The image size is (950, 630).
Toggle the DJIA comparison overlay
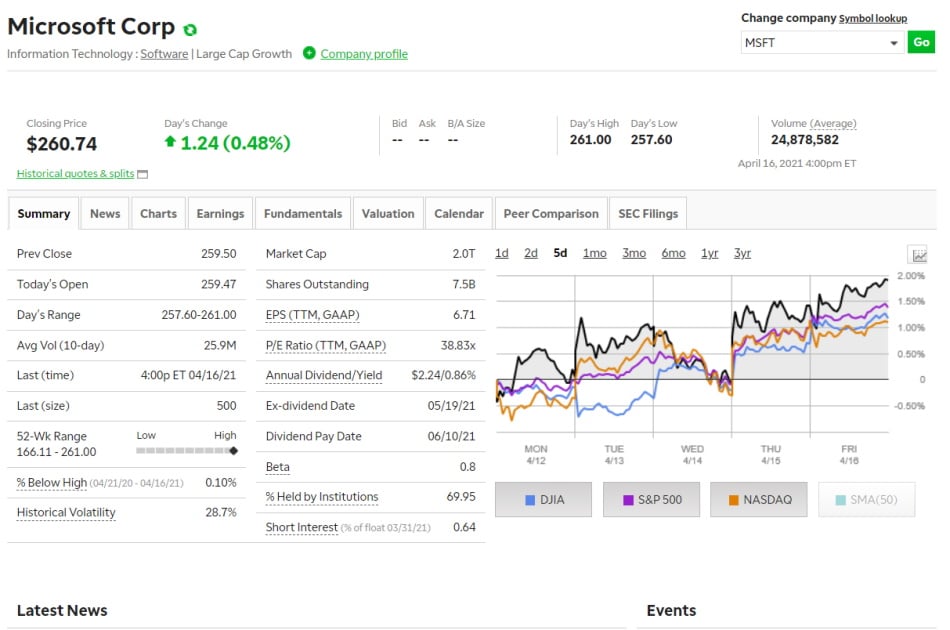[x=543, y=500]
